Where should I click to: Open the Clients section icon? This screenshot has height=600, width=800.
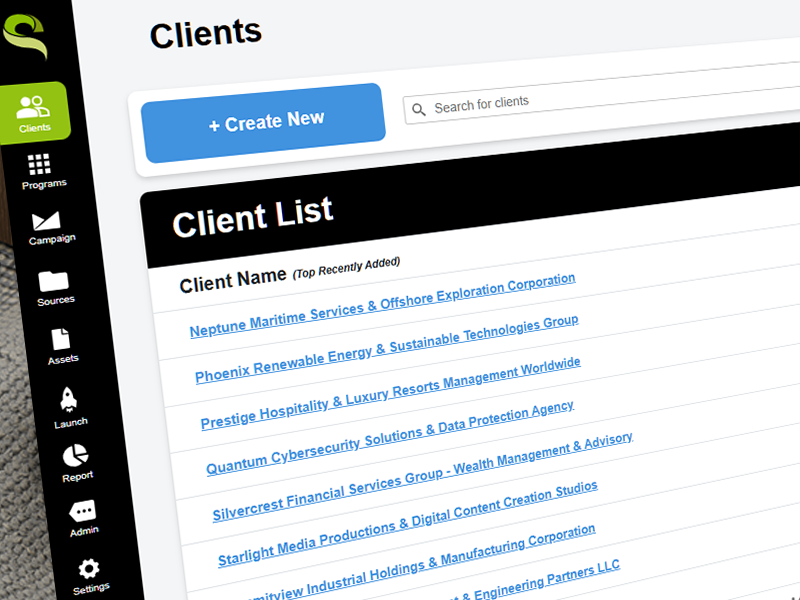pyautogui.click(x=34, y=107)
